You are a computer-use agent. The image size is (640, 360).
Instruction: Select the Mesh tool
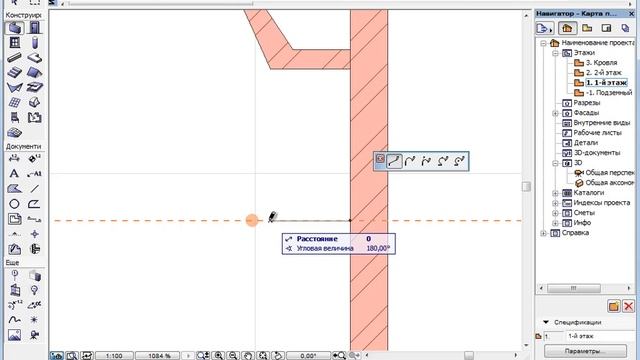(x=15, y=133)
